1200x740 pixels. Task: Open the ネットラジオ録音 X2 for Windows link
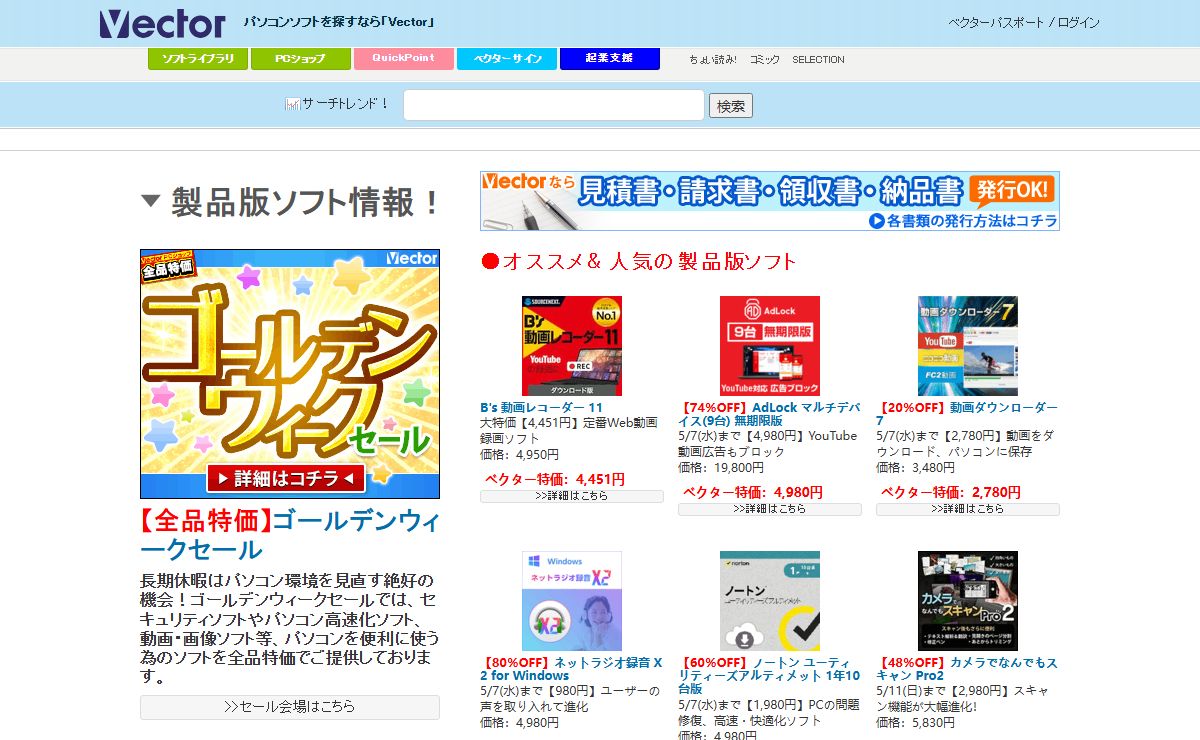click(x=572, y=669)
